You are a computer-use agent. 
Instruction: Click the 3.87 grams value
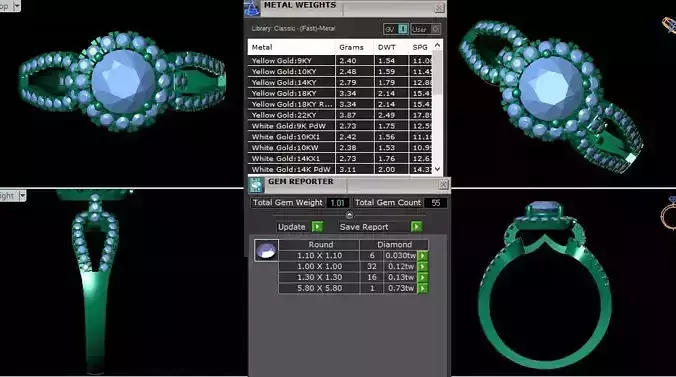(347, 115)
